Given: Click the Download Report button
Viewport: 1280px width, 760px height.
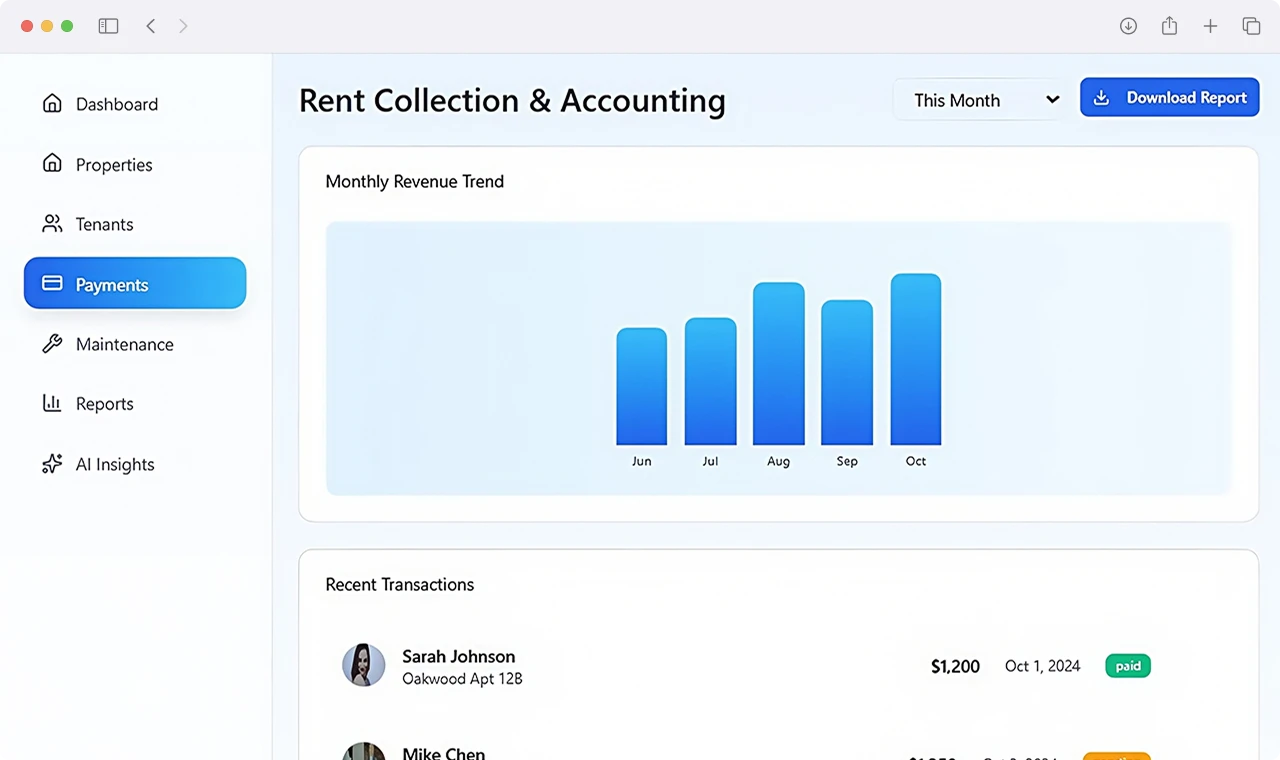Looking at the screenshot, I should pyautogui.click(x=1169, y=98).
